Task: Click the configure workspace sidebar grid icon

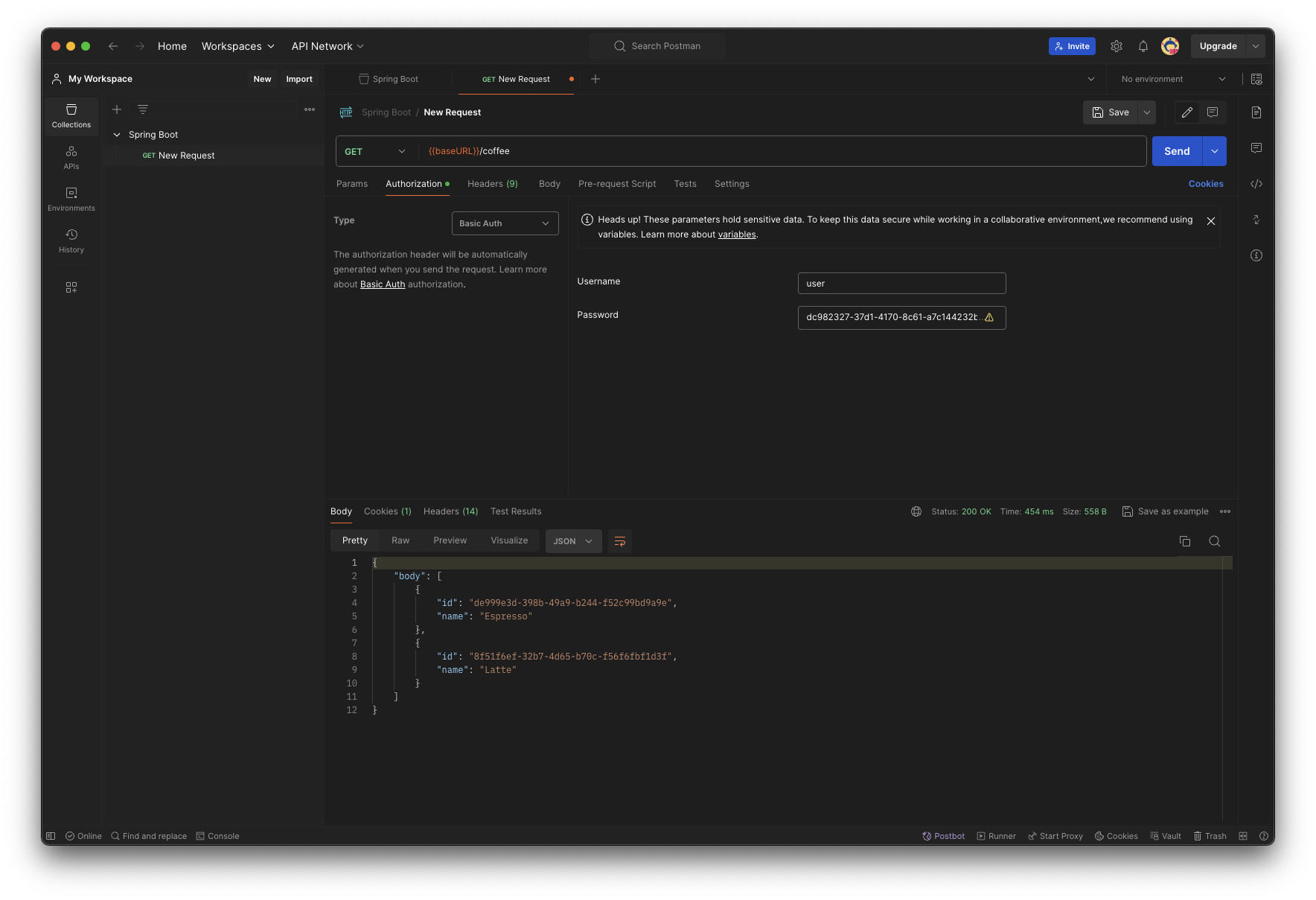Action: (71, 287)
